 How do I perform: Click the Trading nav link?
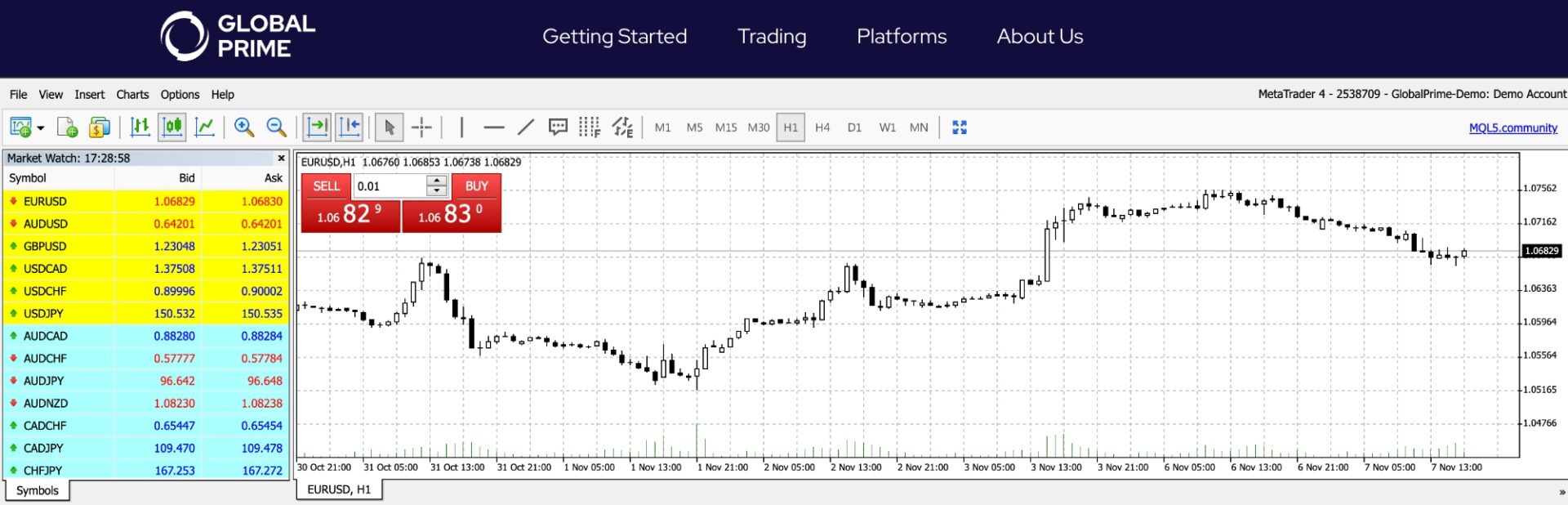[x=772, y=37]
